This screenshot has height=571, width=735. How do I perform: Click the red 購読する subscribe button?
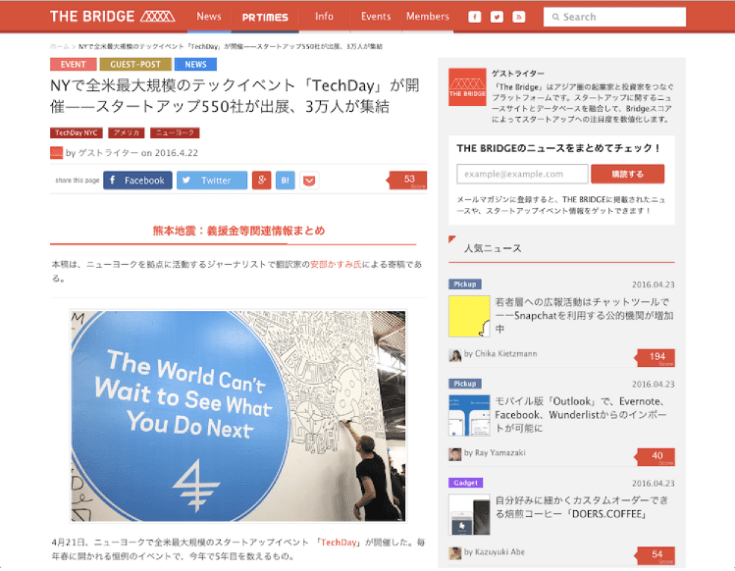[x=628, y=174]
